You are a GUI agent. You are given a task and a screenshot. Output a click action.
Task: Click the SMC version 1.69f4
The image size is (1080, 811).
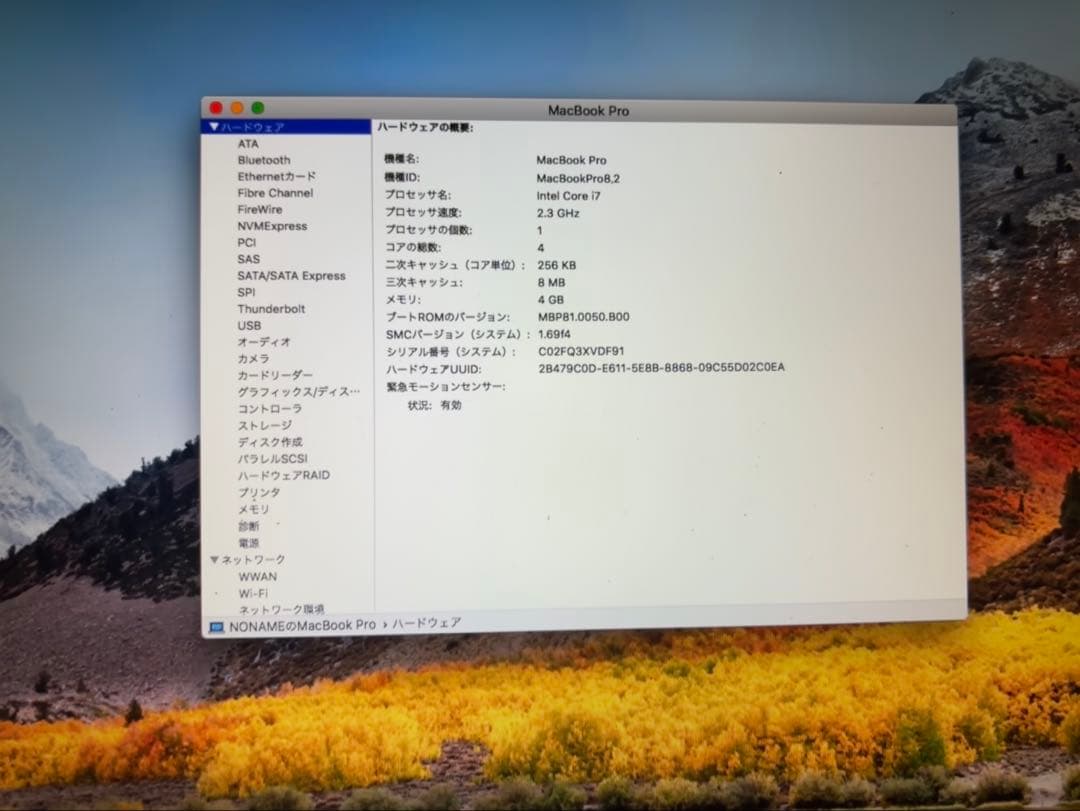point(554,333)
